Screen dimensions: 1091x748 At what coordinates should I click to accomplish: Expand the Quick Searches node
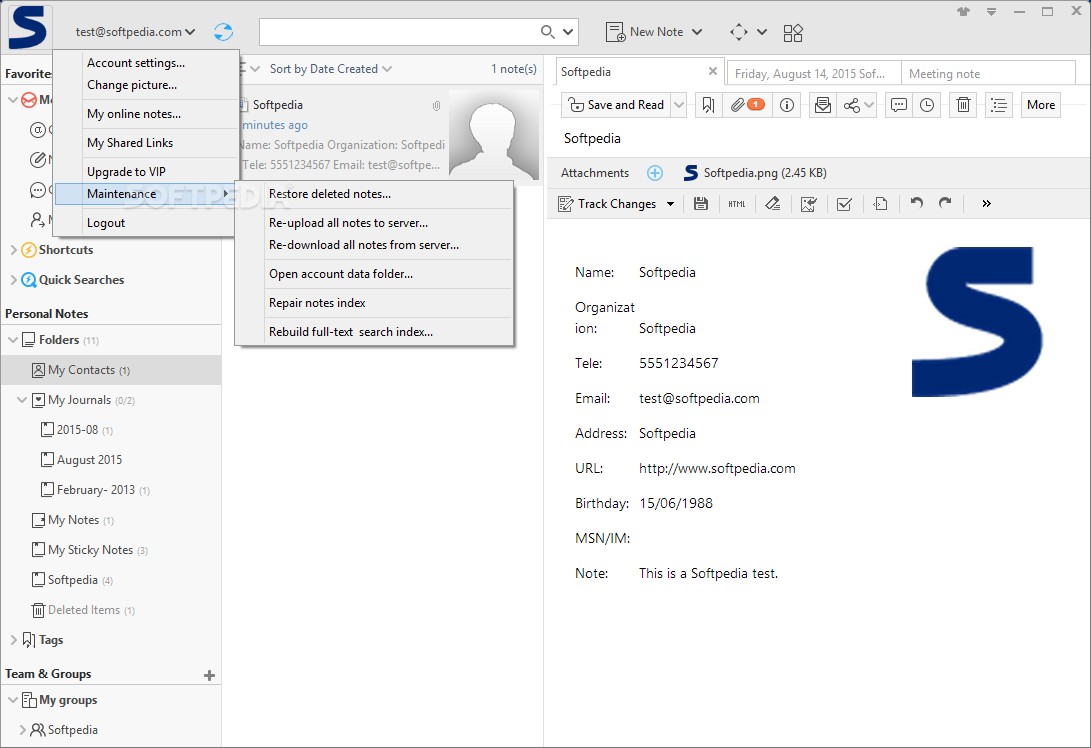pyautogui.click(x=13, y=280)
